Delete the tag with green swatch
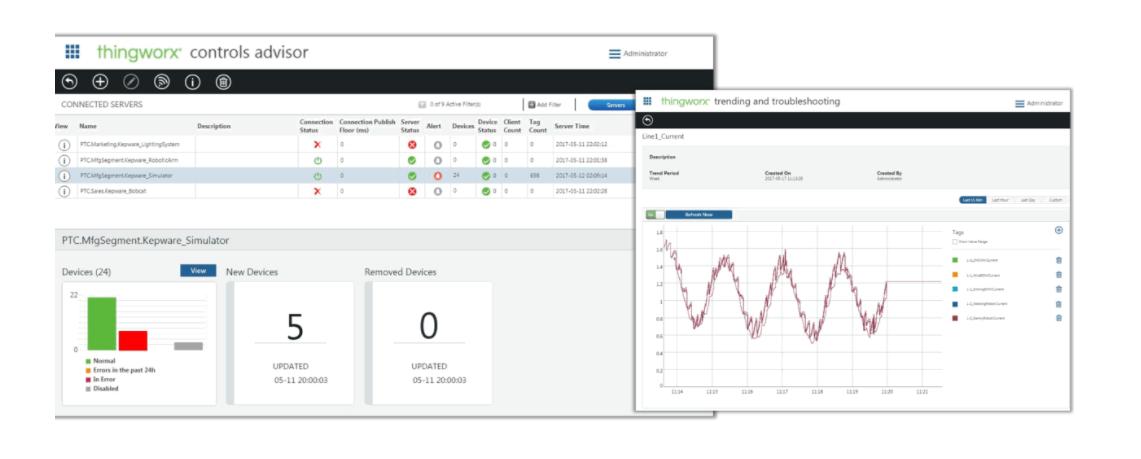 1059,260
